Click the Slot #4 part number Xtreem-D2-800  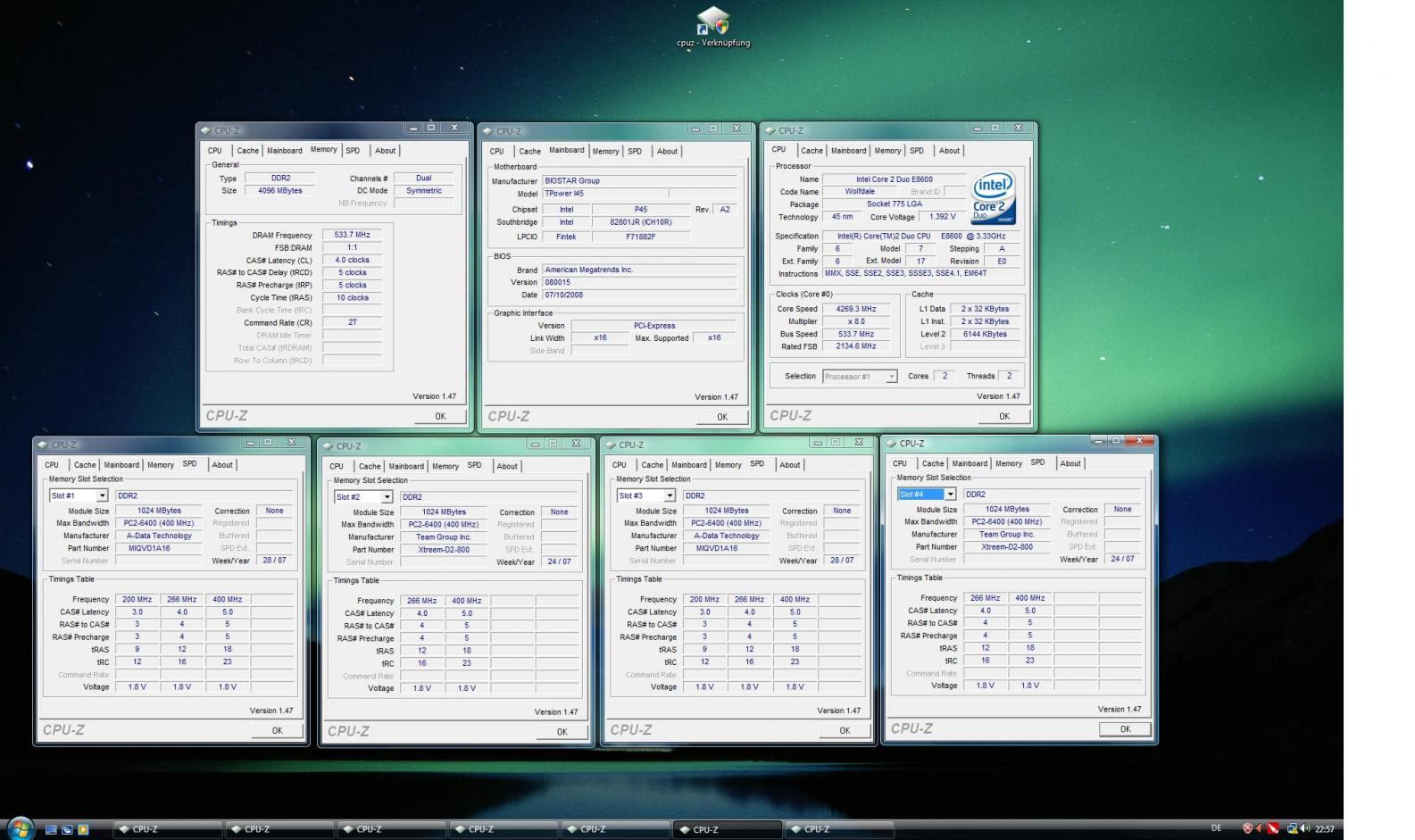click(1007, 547)
